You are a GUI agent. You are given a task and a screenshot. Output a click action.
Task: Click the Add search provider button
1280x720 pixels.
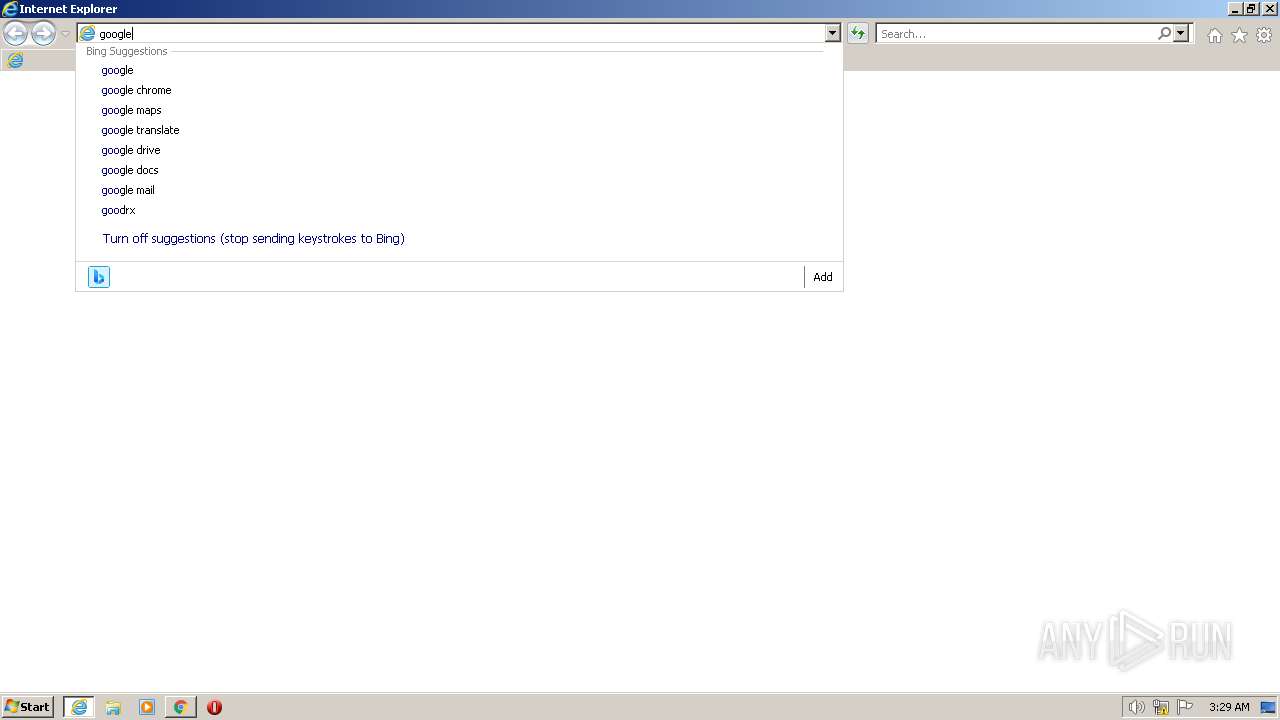tap(823, 277)
